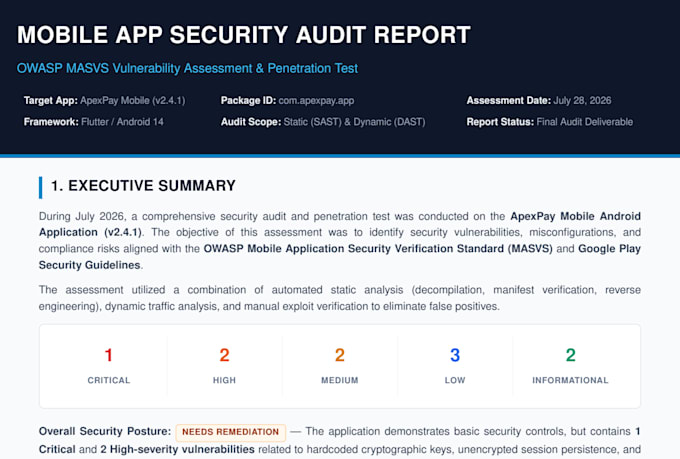The width and height of the screenshot is (680, 459).
Task: Click the 'NEEDS REMEDIATION' status badge
Action: click(231, 432)
